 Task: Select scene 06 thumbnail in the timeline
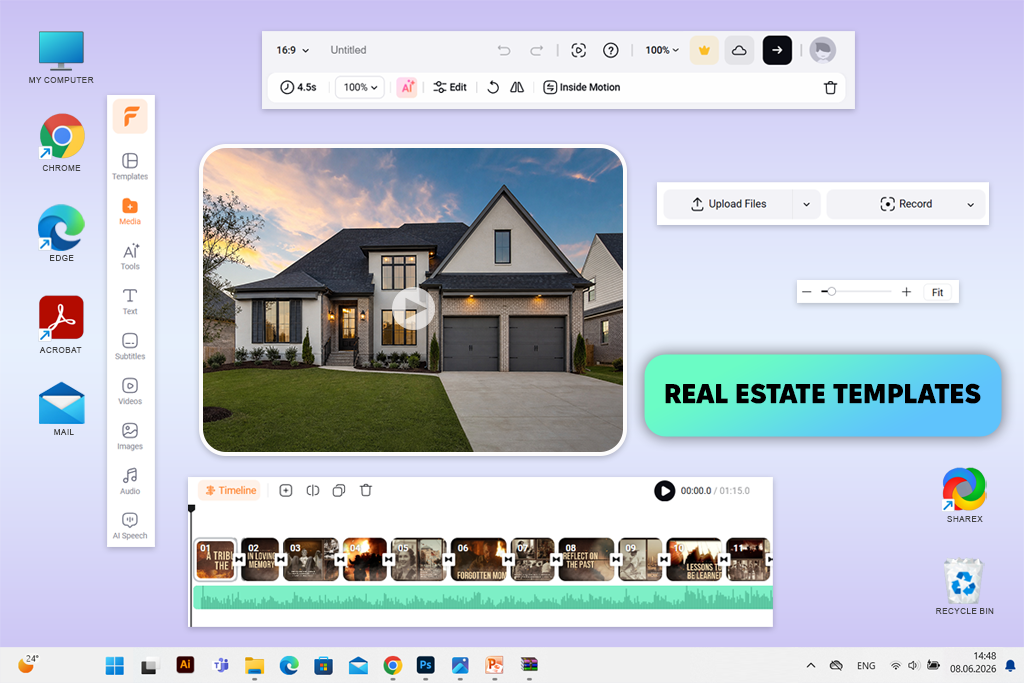(479, 560)
